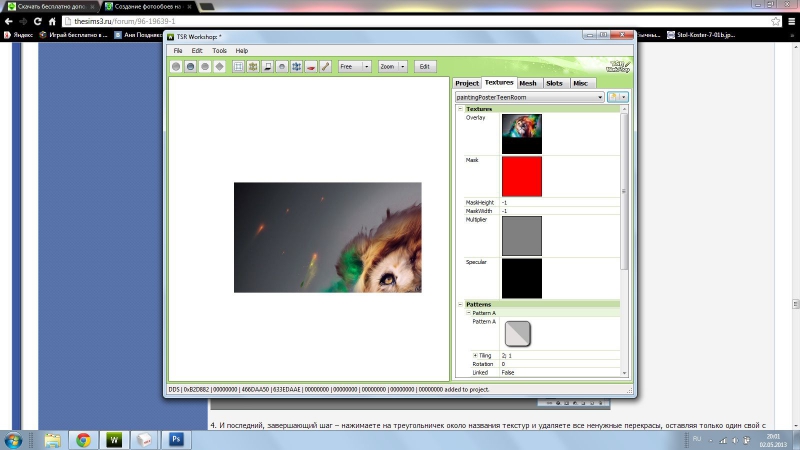Open the Help menu

pos(242,51)
